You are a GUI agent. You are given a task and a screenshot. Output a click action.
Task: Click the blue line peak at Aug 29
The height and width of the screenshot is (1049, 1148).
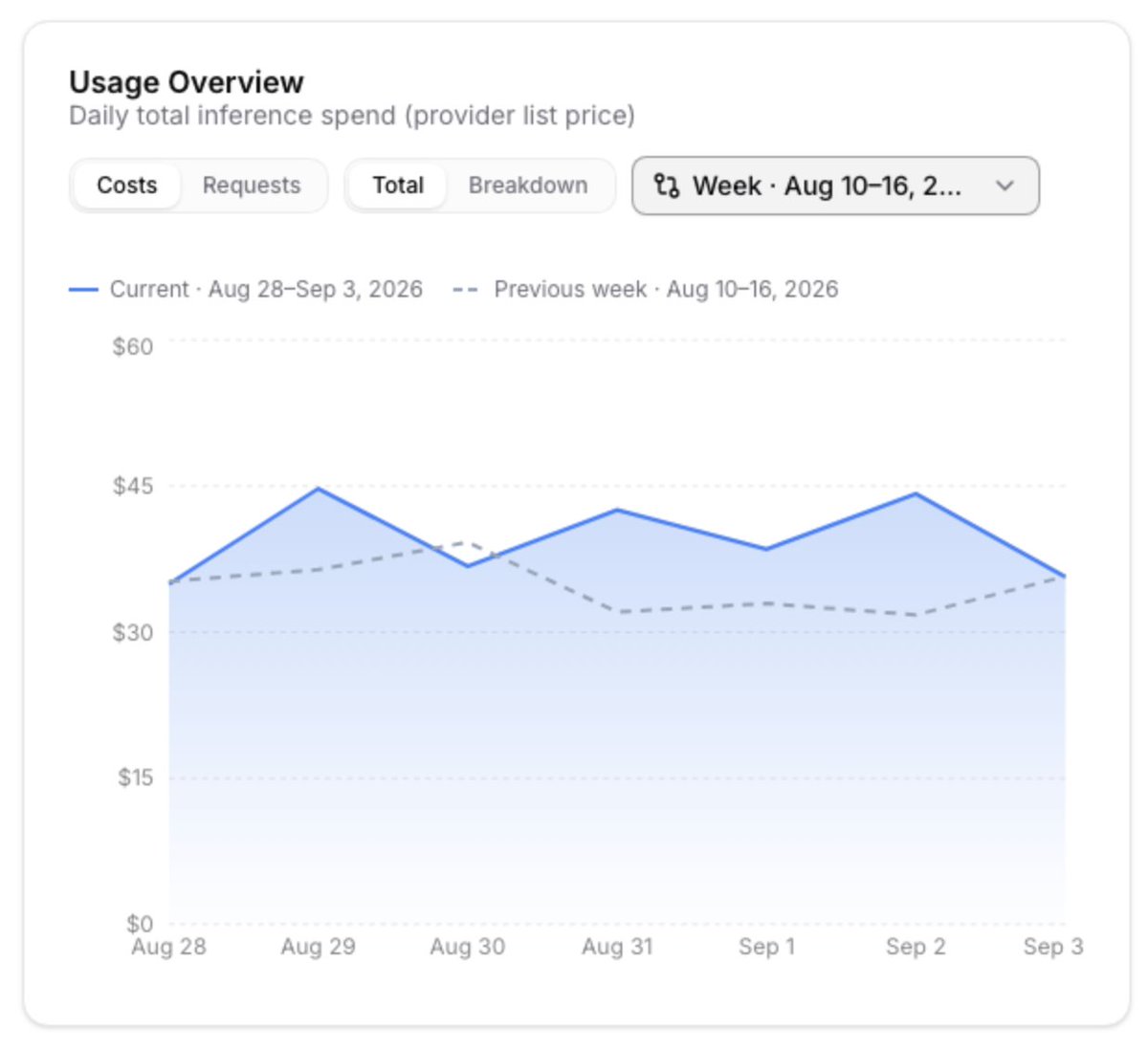[x=318, y=489]
